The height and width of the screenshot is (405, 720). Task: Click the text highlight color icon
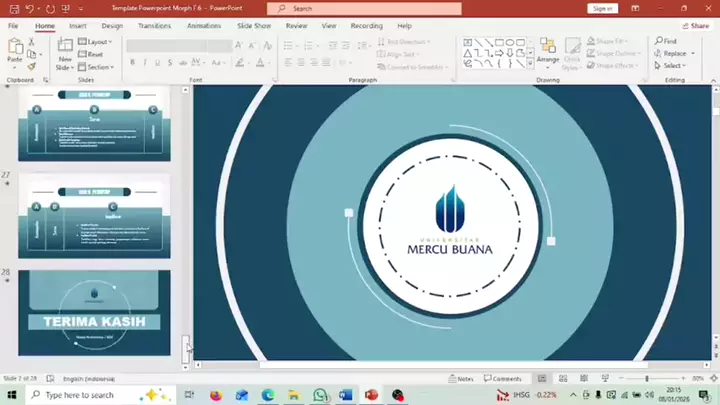[x=239, y=62]
